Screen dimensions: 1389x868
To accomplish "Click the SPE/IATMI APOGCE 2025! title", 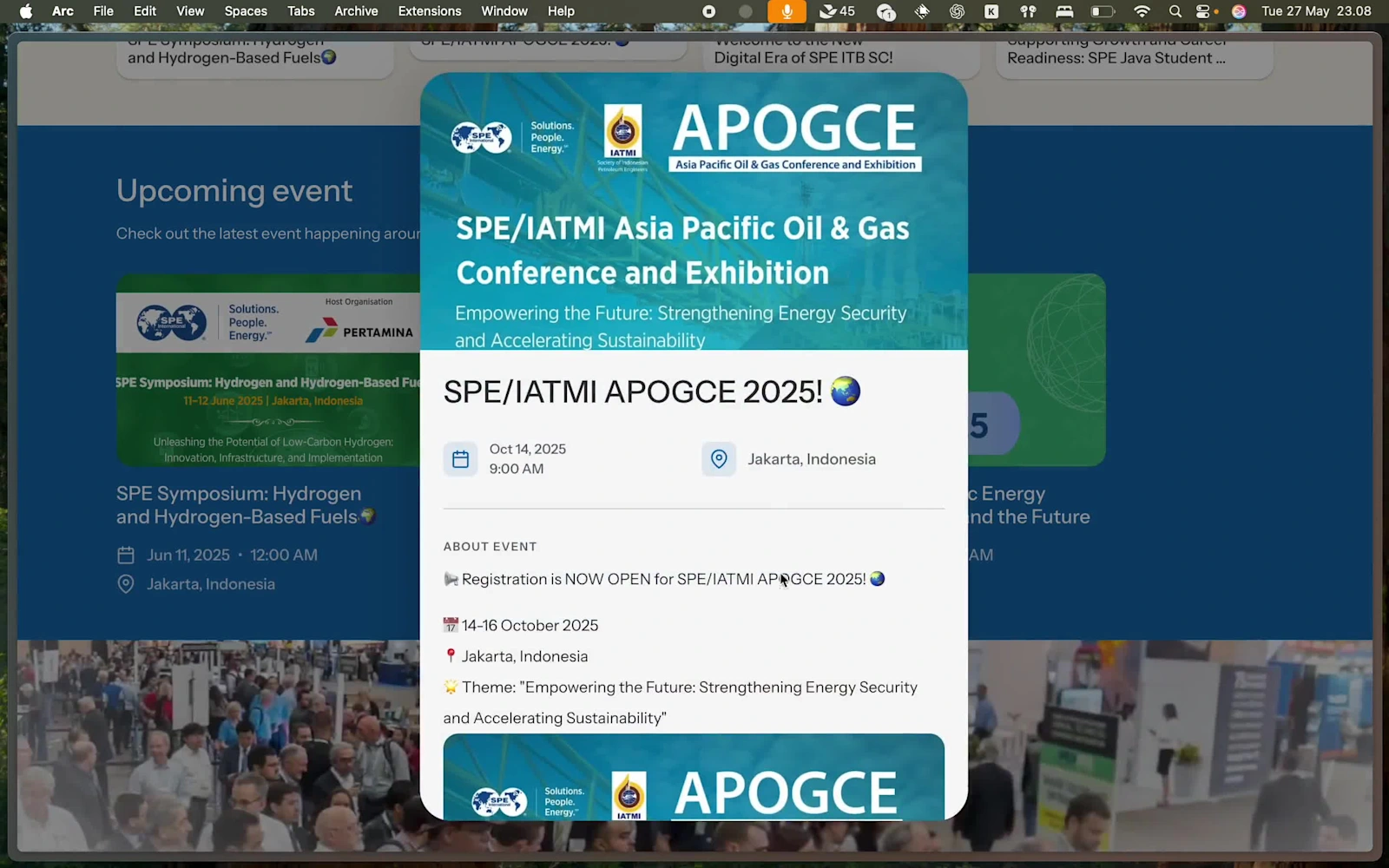I will pyautogui.click(x=652, y=391).
